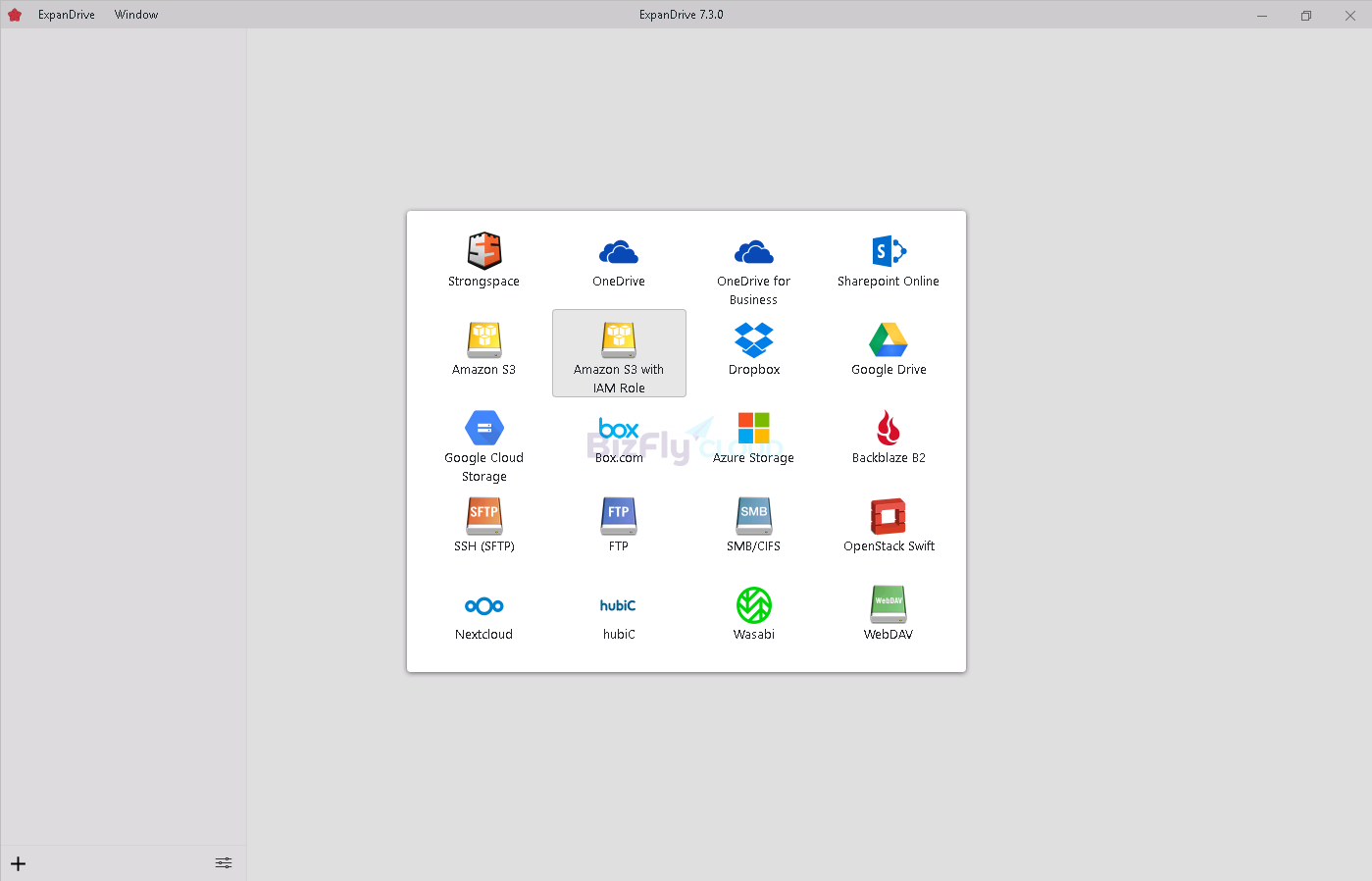Select the Backblaze B2 flame icon
Screen dimensions: 1372x881
click(x=889, y=428)
